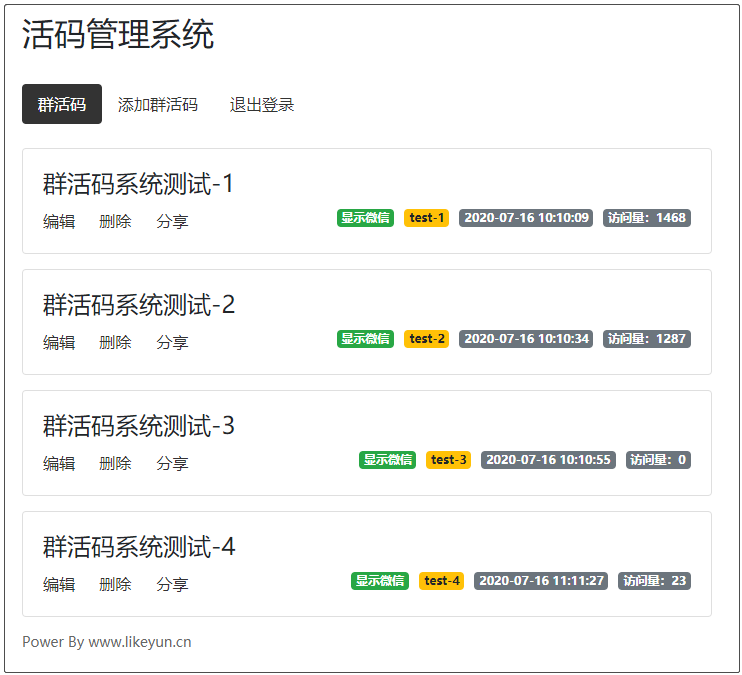Click the 访问量: 1468 badge
742x675 pixels.
pyautogui.click(x=647, y=218)
